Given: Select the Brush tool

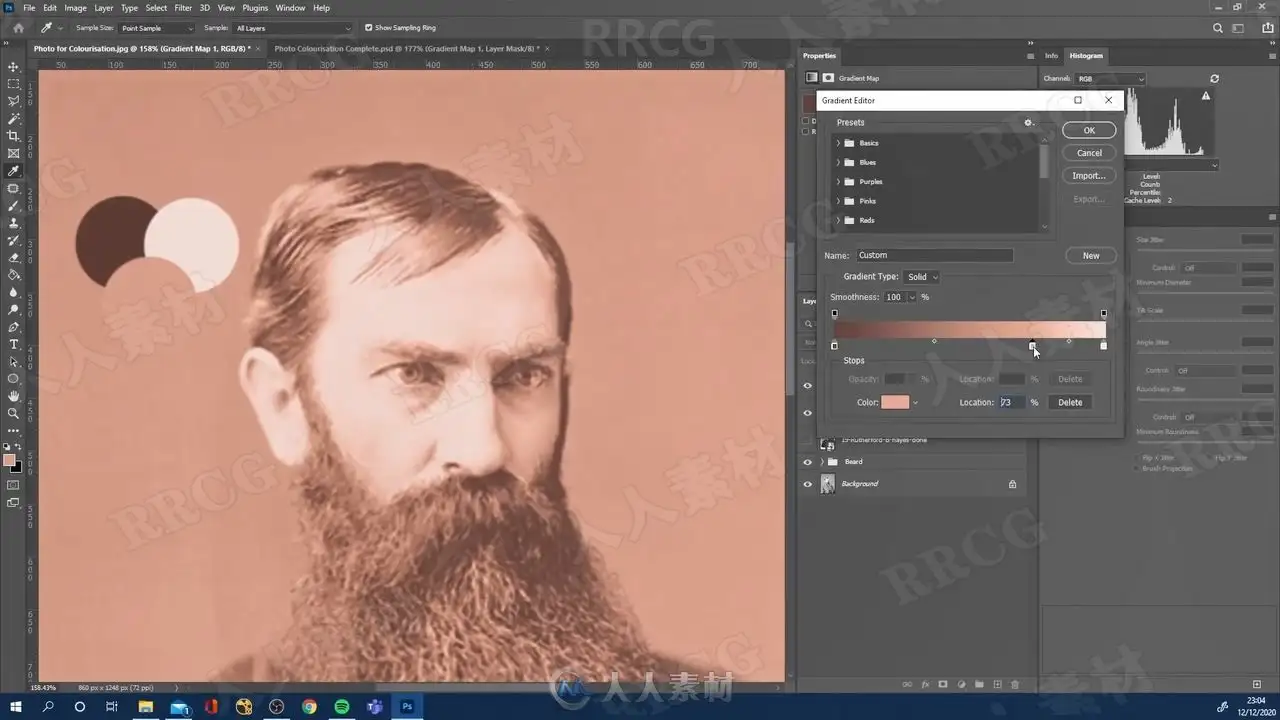Looking at the screenshot, I should point(14,206).
